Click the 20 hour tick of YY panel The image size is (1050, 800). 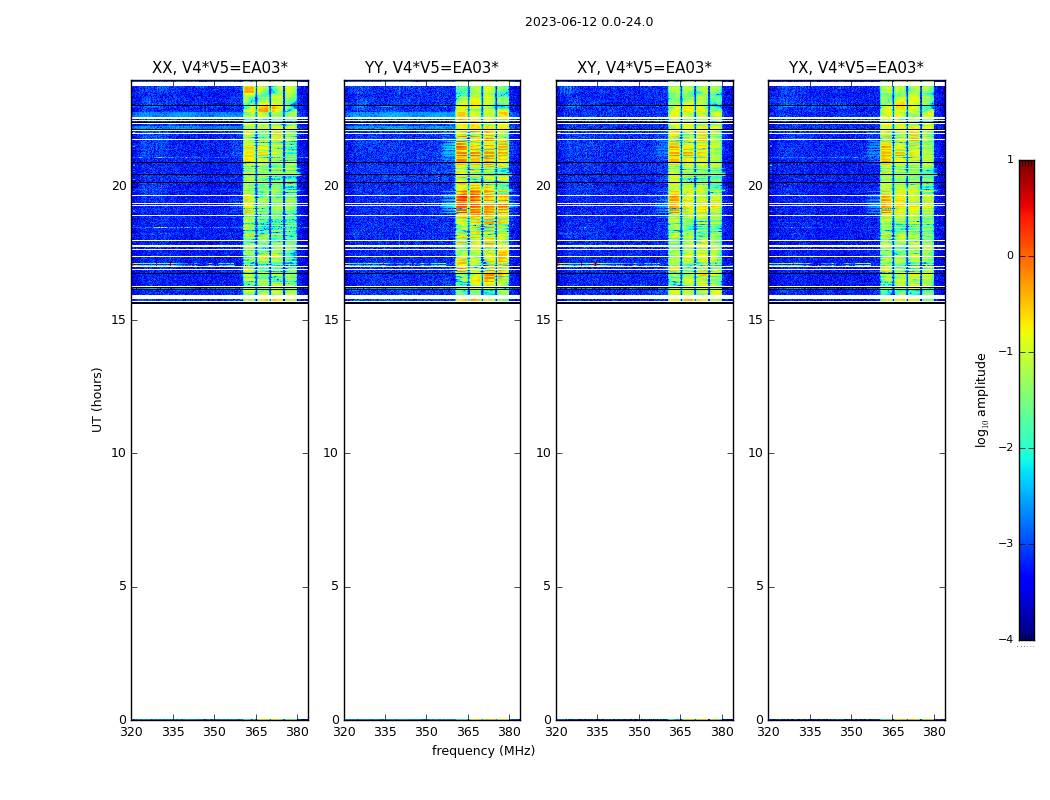(331, 186)
